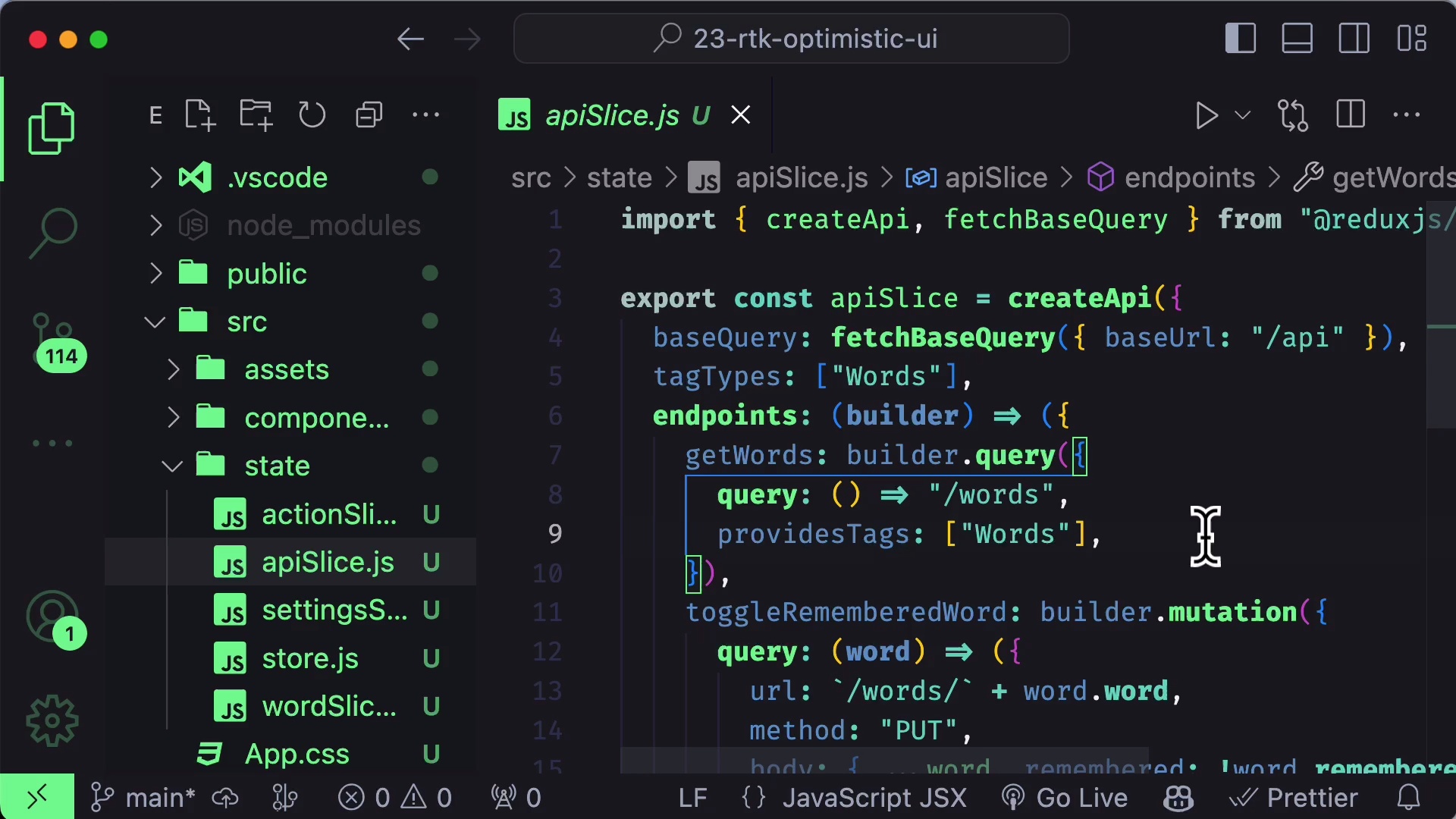Image resolution: width=1456 pixels, height=819 pixels.
Task: Open store.js in the file tree
Action: click(x=290, y=658)
